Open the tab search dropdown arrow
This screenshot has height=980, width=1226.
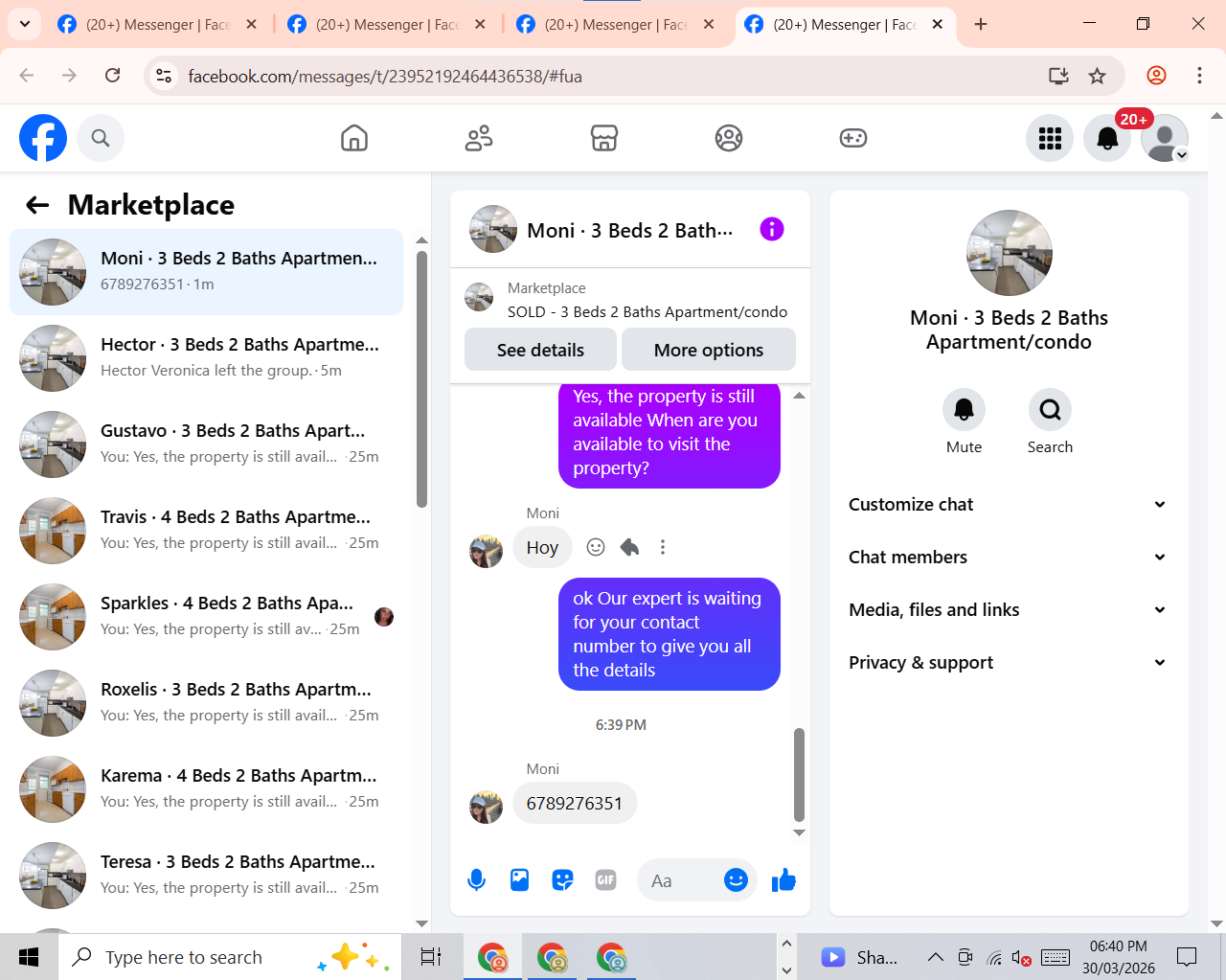click(x=24, y=24)
